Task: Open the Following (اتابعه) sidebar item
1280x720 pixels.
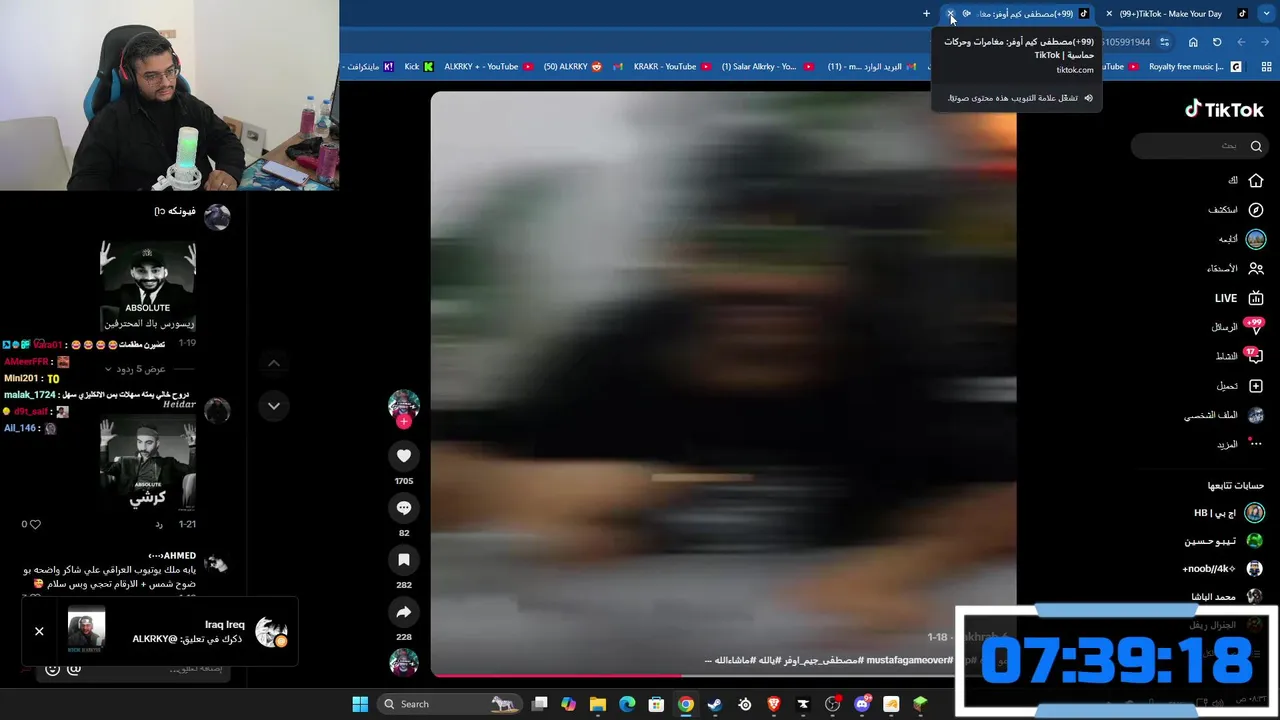Action: point(1241,239)
